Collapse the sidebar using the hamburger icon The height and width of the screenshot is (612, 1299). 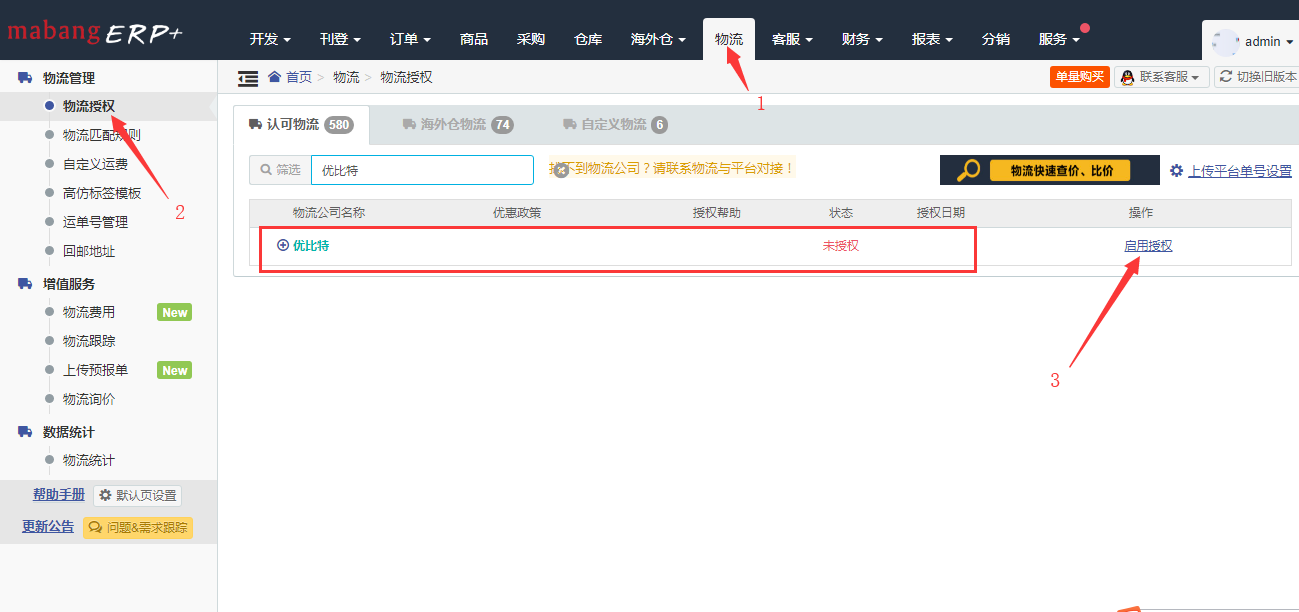coord(248,76)
